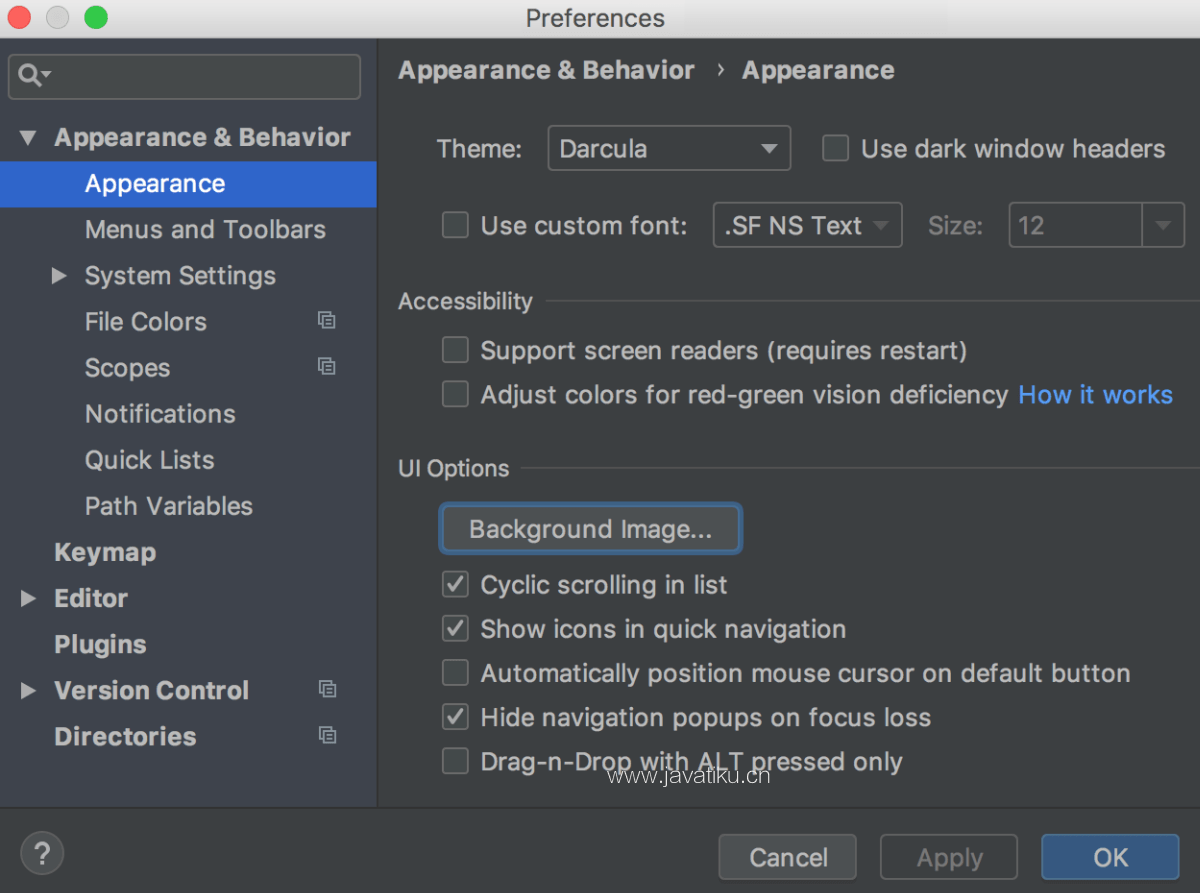Enable Use dark window headers

[x=835, y=149]
